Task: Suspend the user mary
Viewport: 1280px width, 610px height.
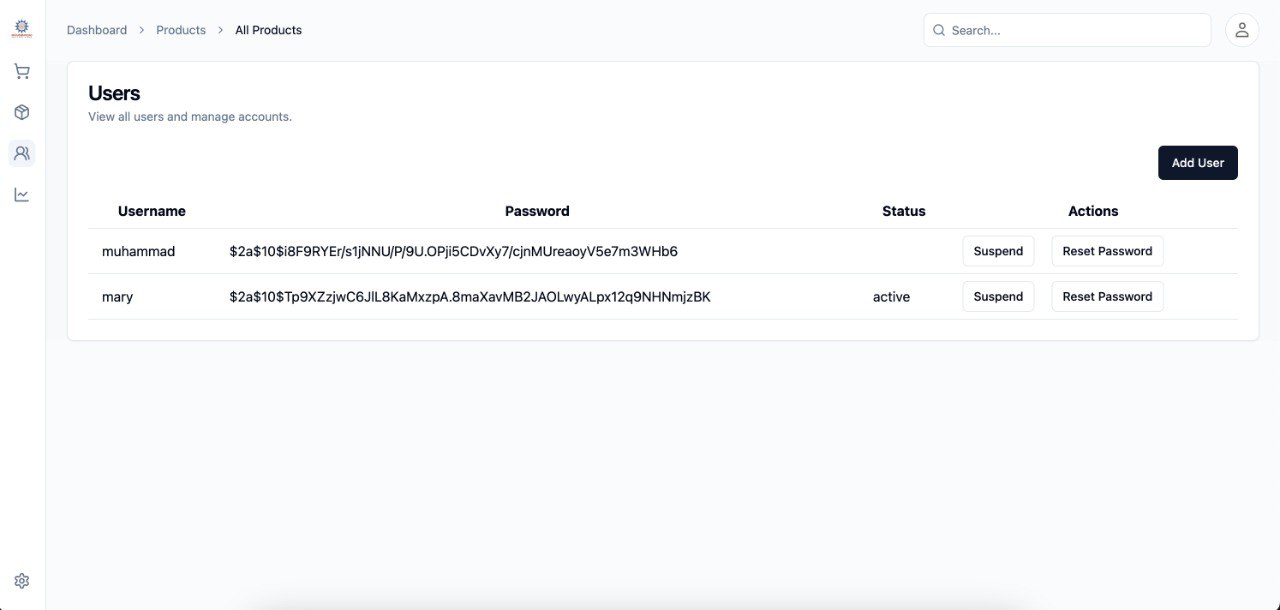Action: click(997, 296)
